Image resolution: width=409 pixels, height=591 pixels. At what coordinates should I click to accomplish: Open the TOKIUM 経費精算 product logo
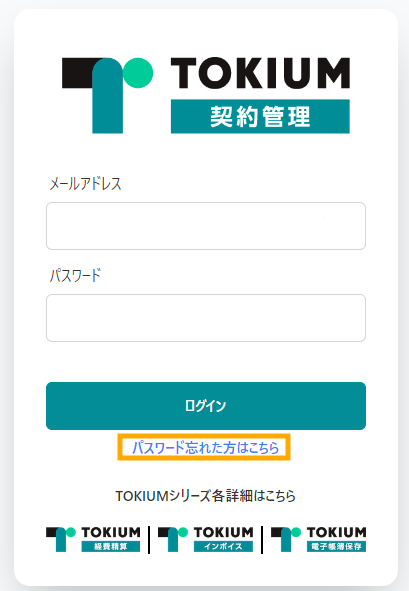point(93,539)
